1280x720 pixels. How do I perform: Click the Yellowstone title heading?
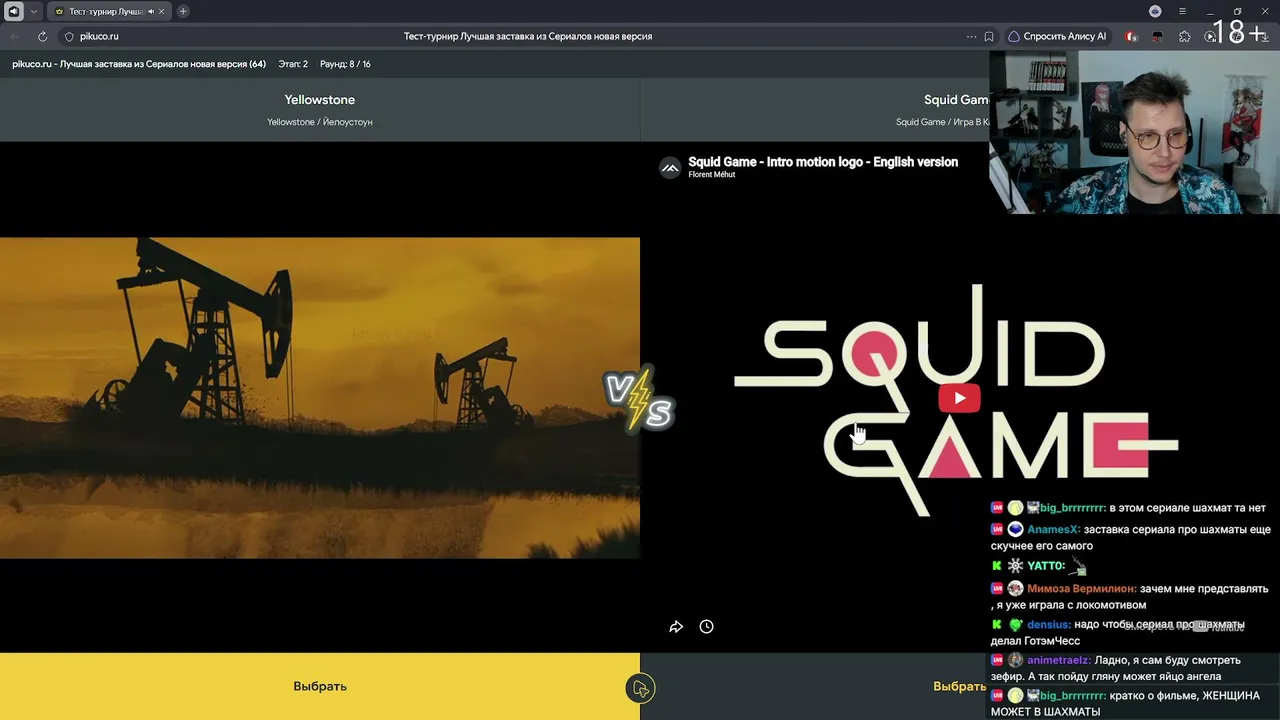tap(320, 100)
